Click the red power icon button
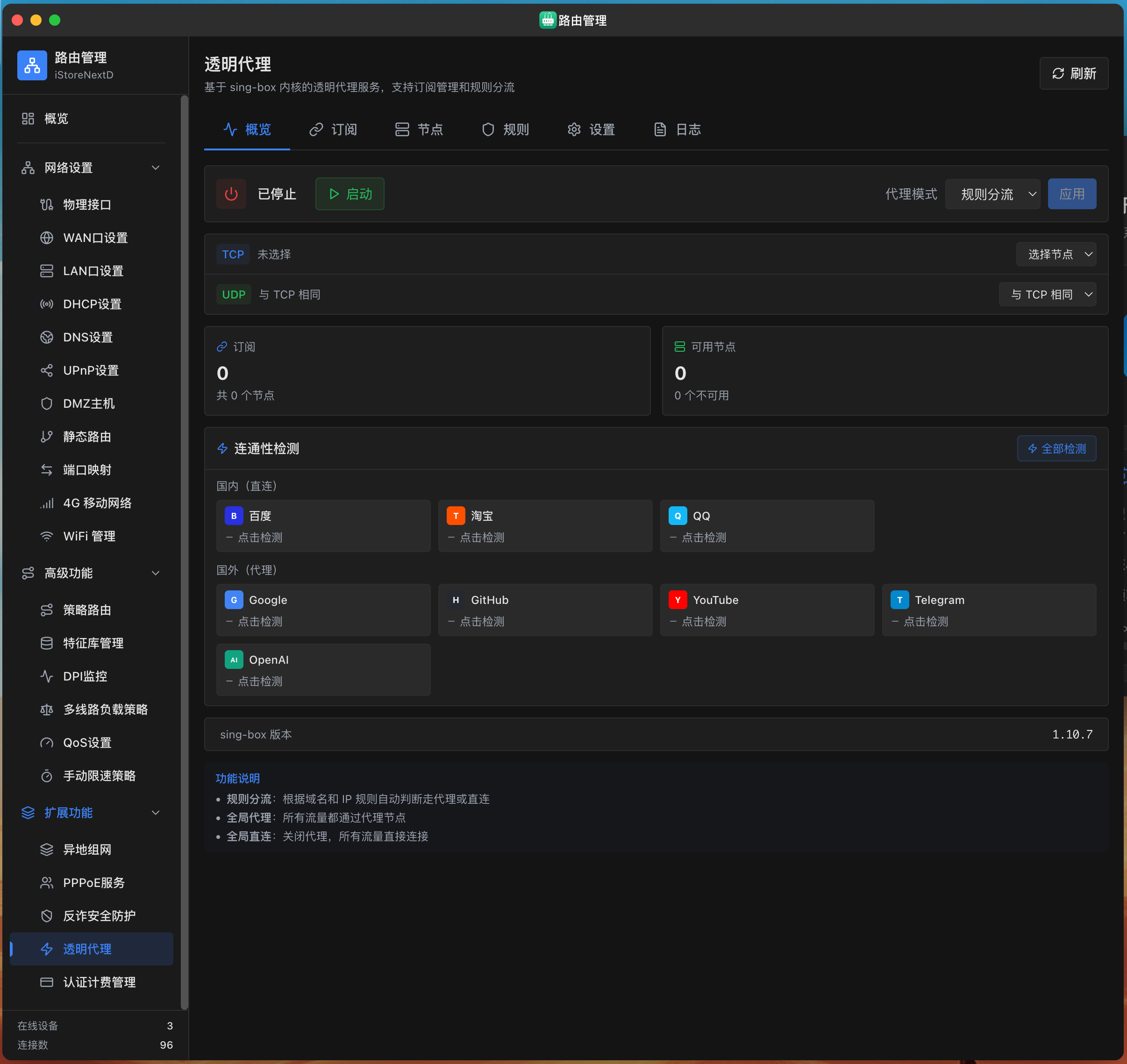This screenshot has height=1064, width=1127. pos(231,194)
